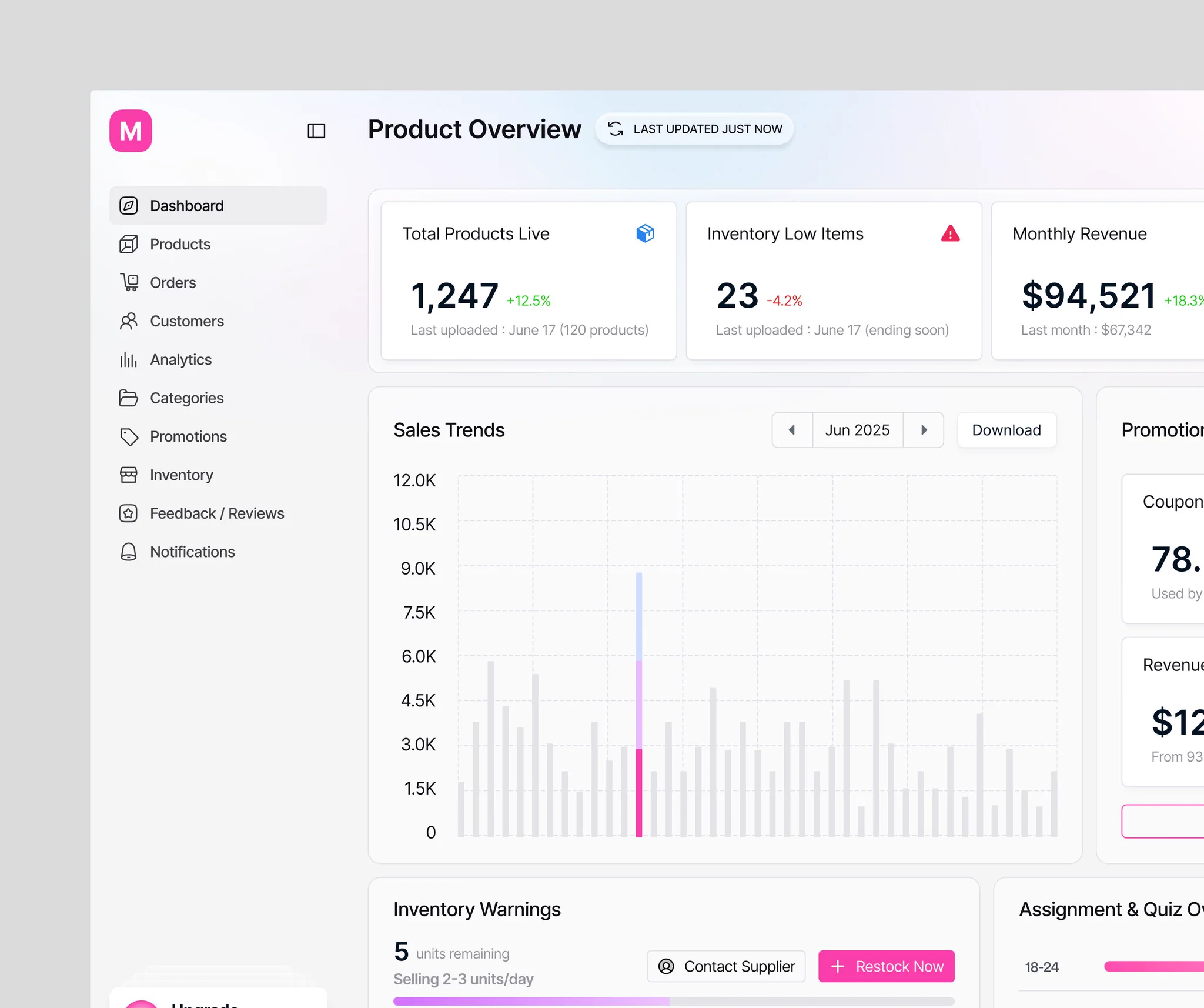
Task: Open the Promotions menu item
Action: (218, 436)
